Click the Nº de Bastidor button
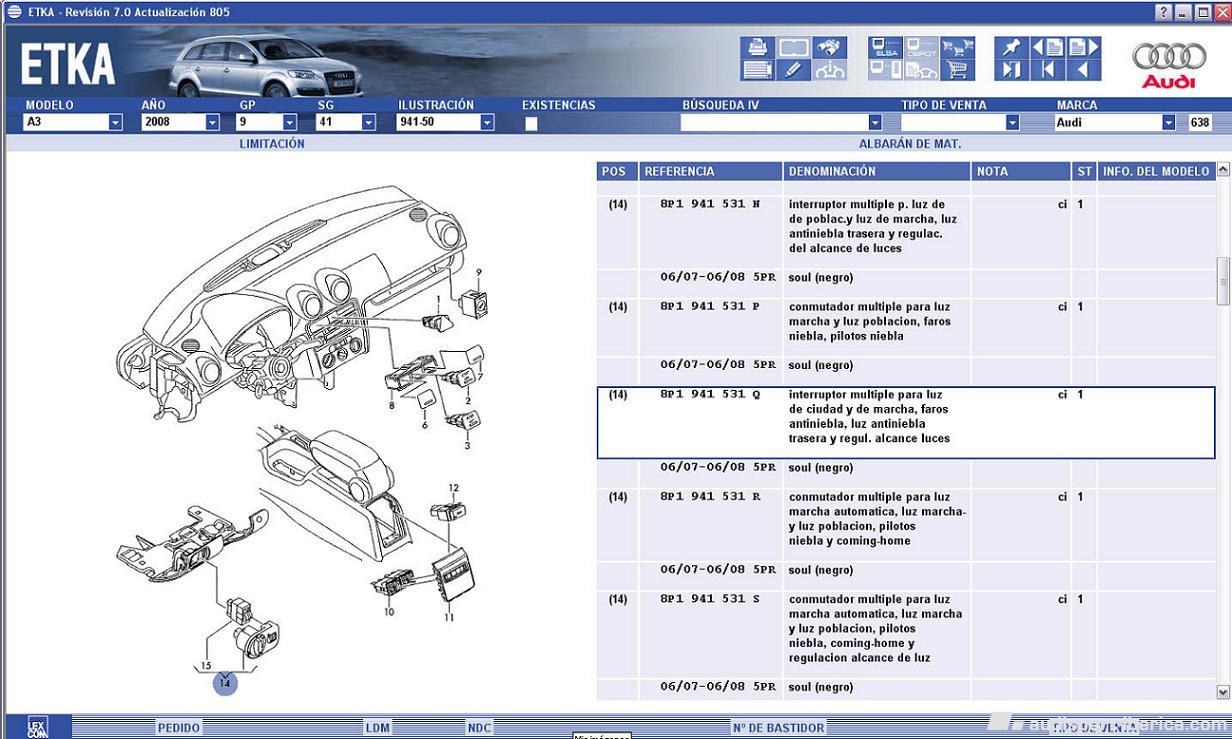The image size is (1232, 739). pos(778,728)
